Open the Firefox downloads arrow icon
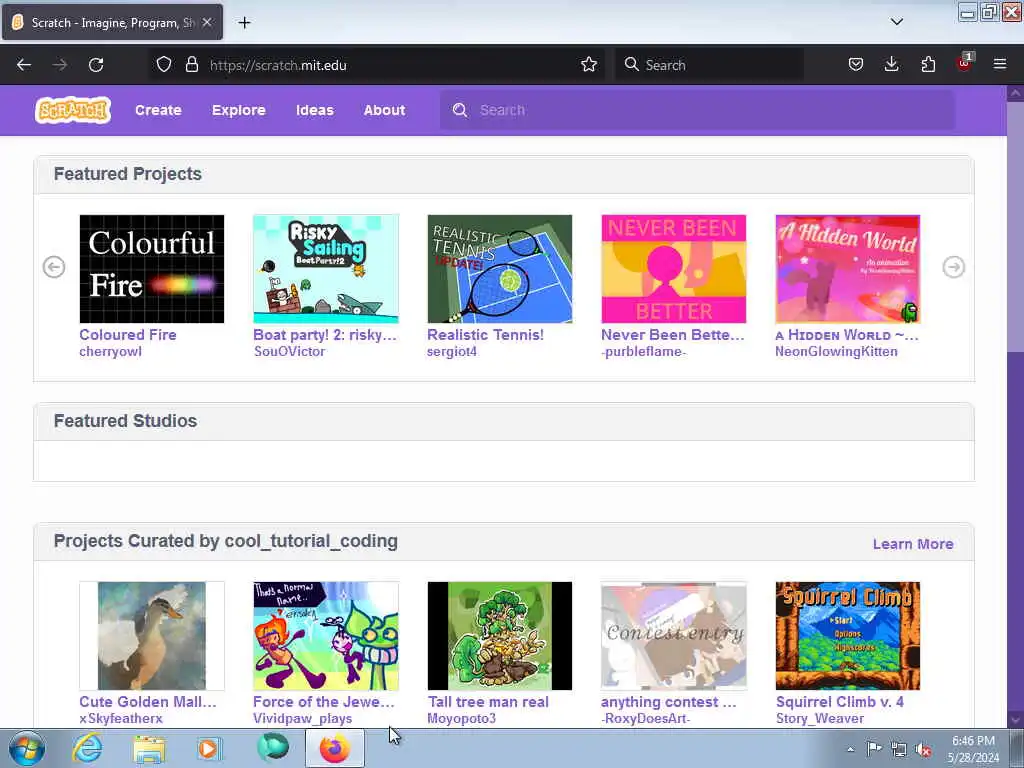 tap(891, 65)
